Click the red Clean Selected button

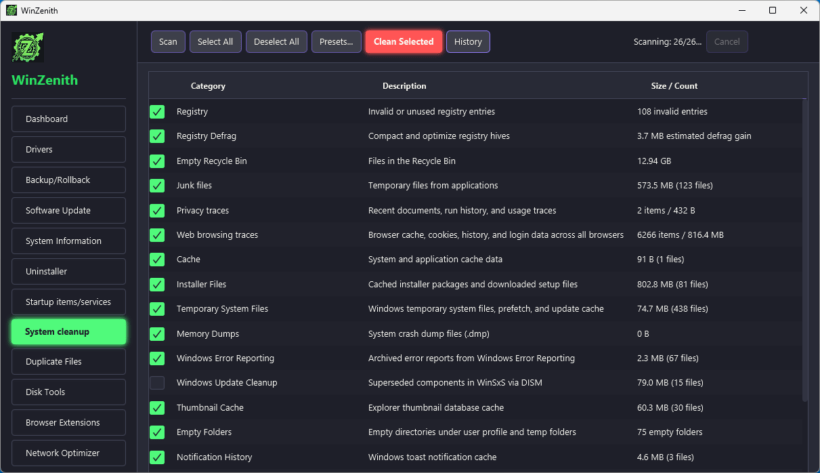click(x=403, y=42)
